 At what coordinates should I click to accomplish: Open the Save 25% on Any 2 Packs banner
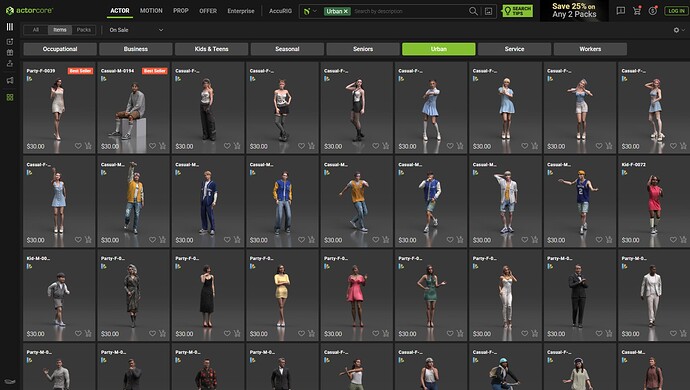pyautogui.click(x=574, y=11)
